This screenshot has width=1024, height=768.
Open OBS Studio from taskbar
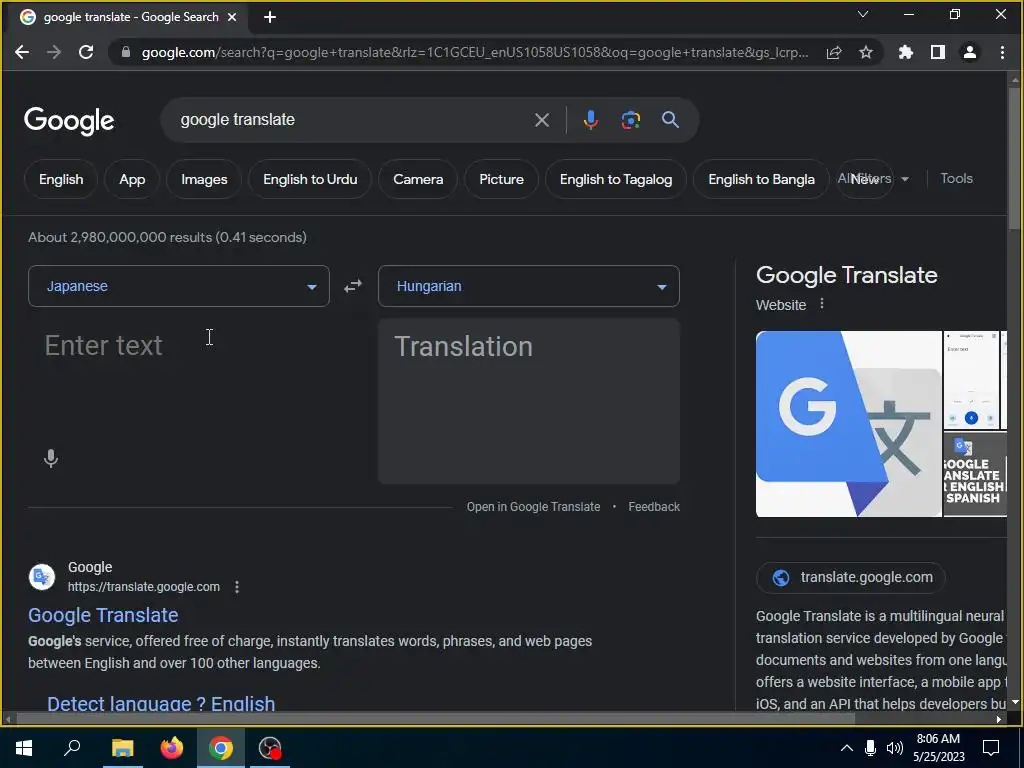270,748
